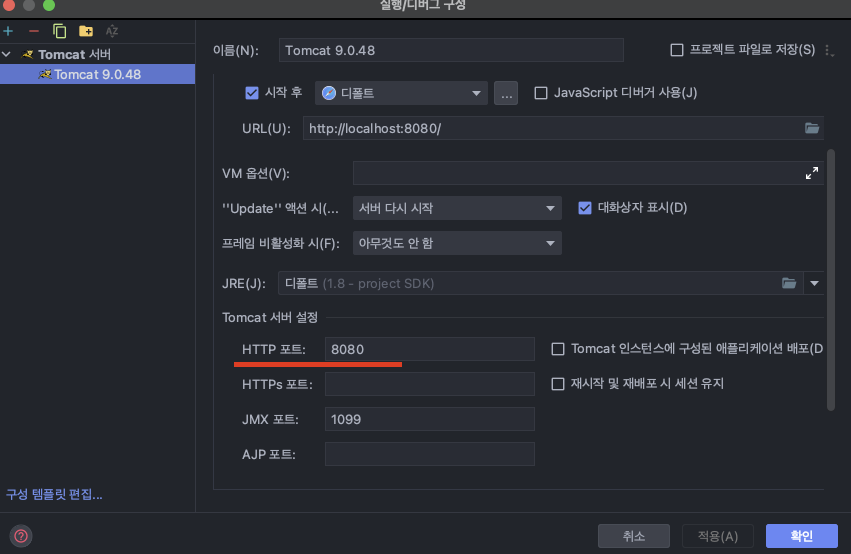This screenshot has width=851, height=554.
Task: Enable Tomcat 인스턴스에 구성된 애플리케이션 배포 checkbox
Action: tap(558, 349)
